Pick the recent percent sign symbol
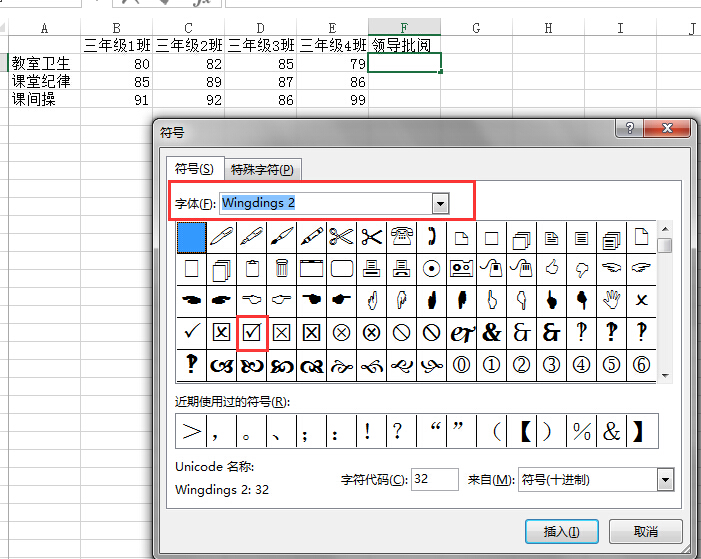The height and width of the screenshot is (559, 701). [x=581, y=431]
